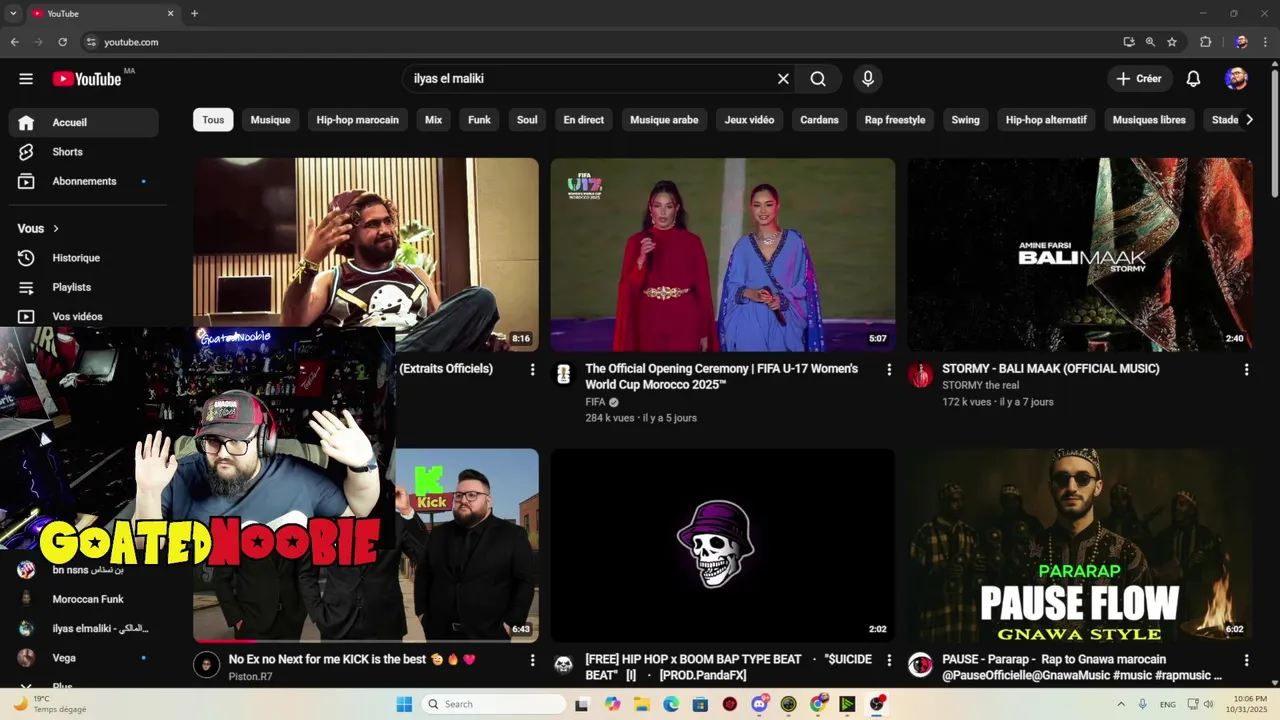Screen dimensions: 1280x720
Task: Click the install app icon in address bar
Action: click(x=1129, y=42)
